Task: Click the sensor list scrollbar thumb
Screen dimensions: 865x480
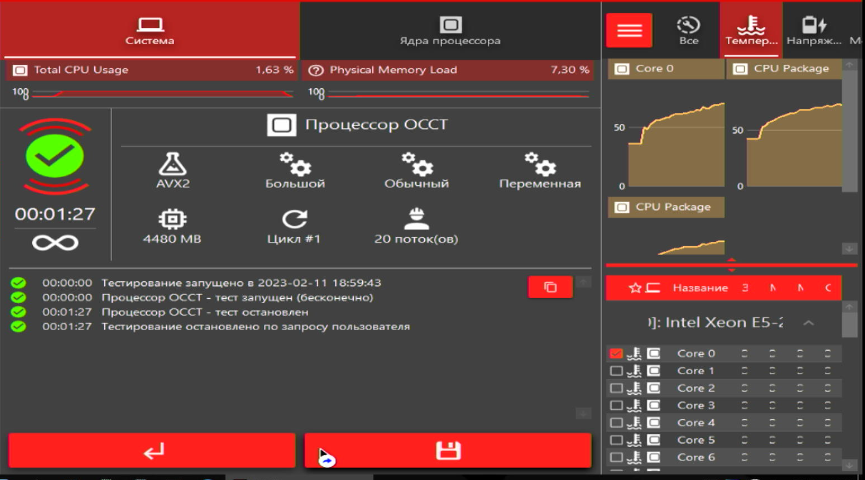Action: (850, 325)
